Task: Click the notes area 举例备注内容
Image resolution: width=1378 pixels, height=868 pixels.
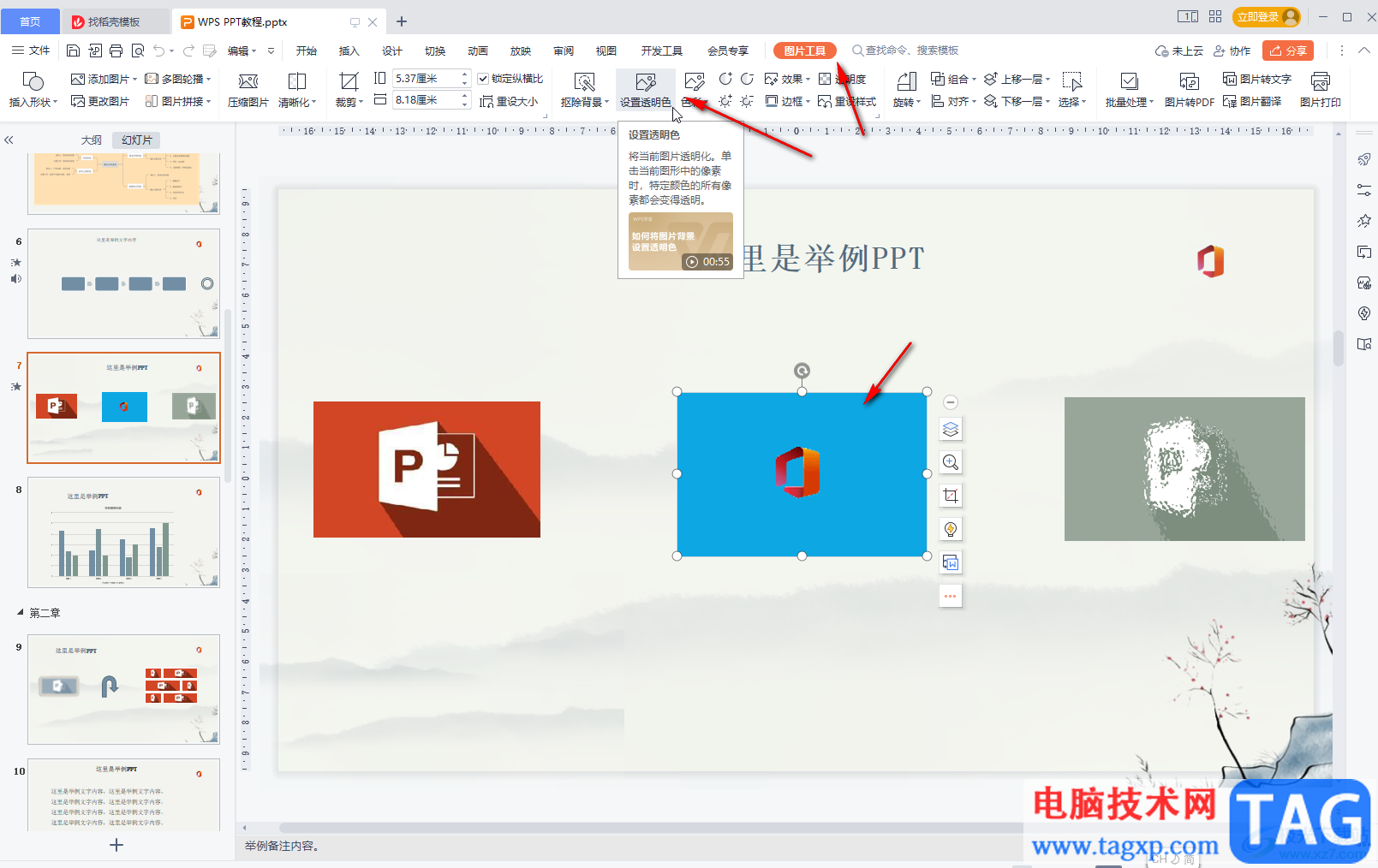Action: 282,846
